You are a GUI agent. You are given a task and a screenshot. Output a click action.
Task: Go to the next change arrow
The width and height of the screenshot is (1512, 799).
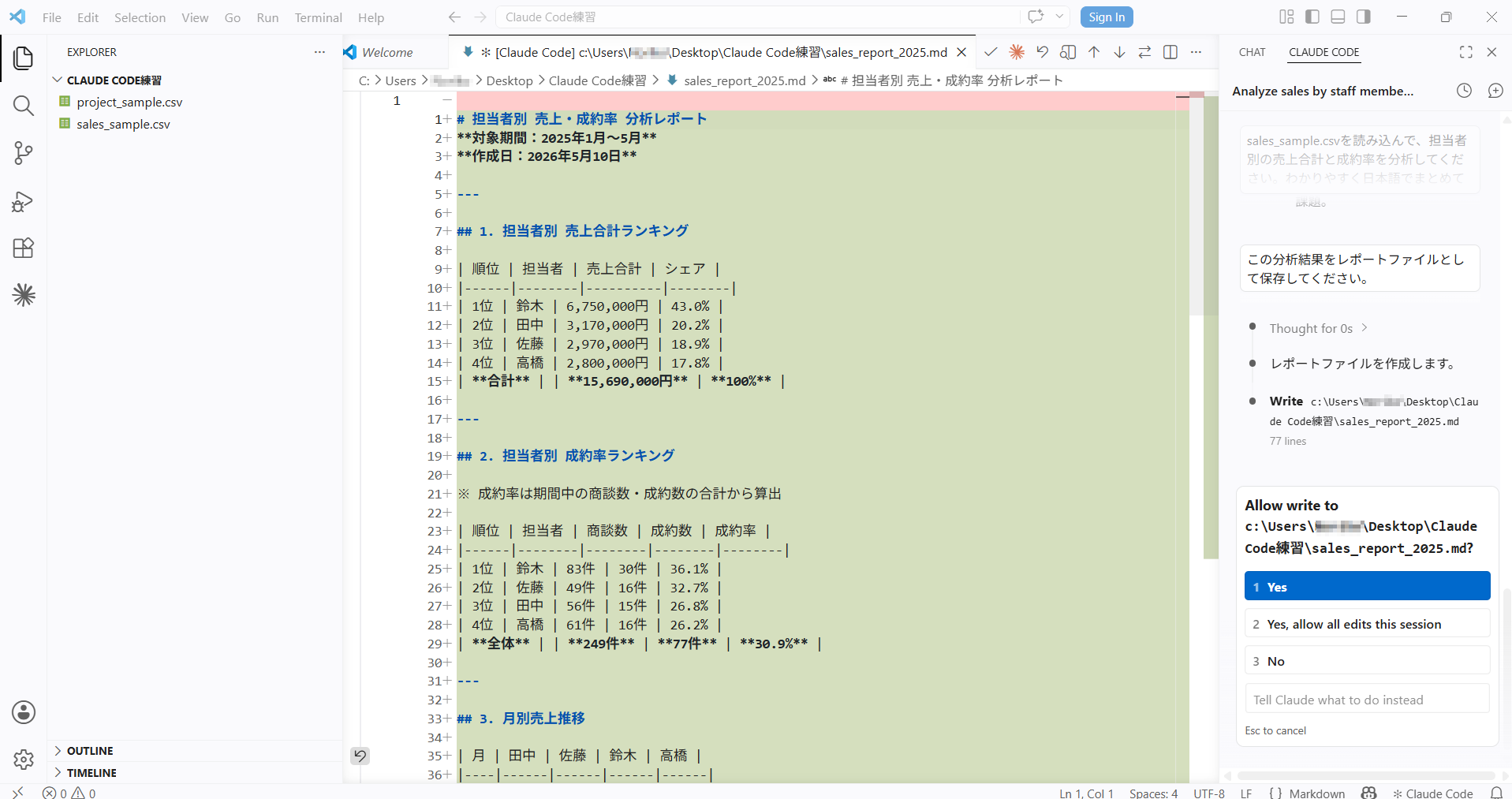click(1119, 52)
